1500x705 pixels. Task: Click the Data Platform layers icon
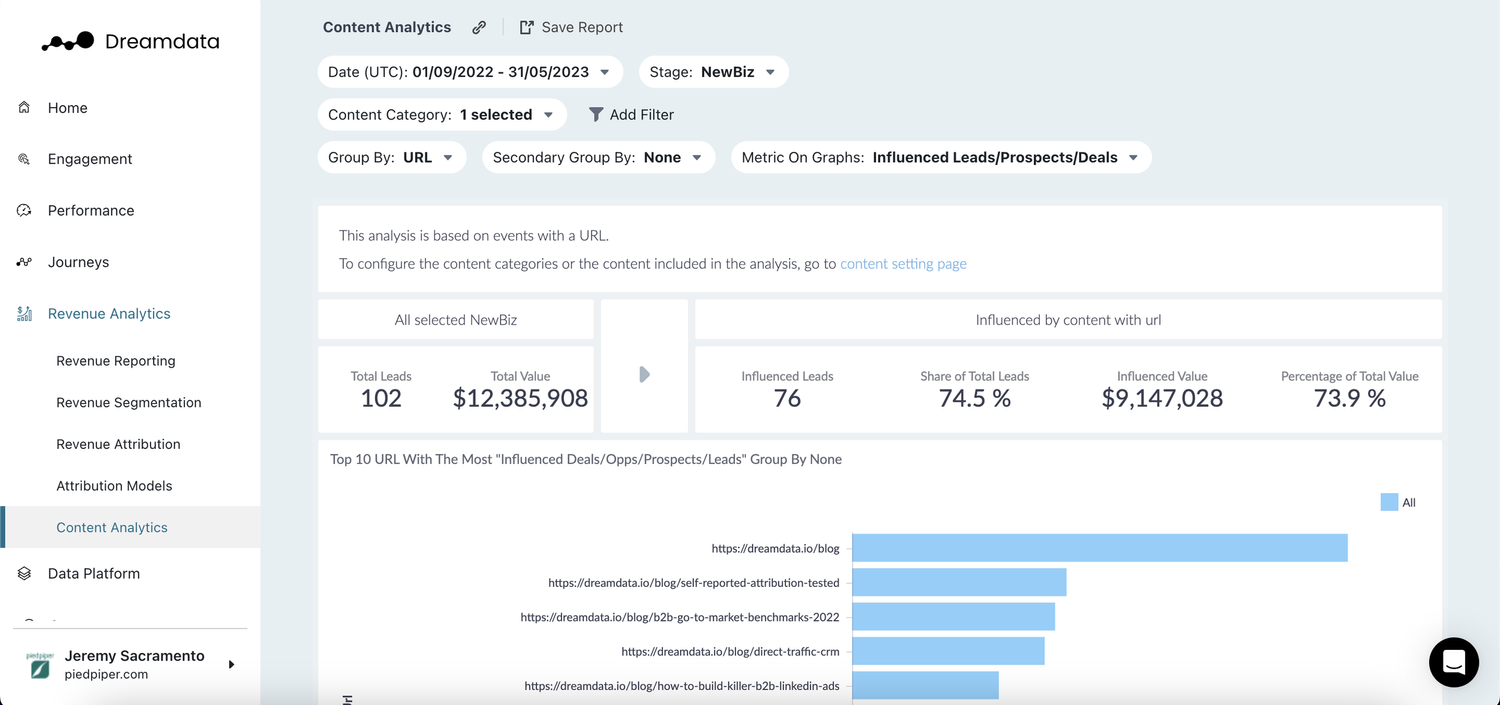pos(24,573)
